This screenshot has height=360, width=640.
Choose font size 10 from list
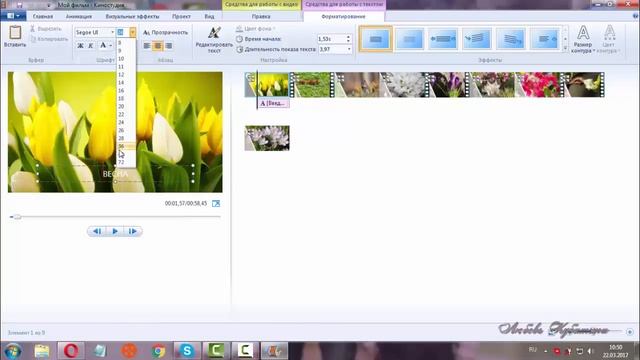click(121, 59)
